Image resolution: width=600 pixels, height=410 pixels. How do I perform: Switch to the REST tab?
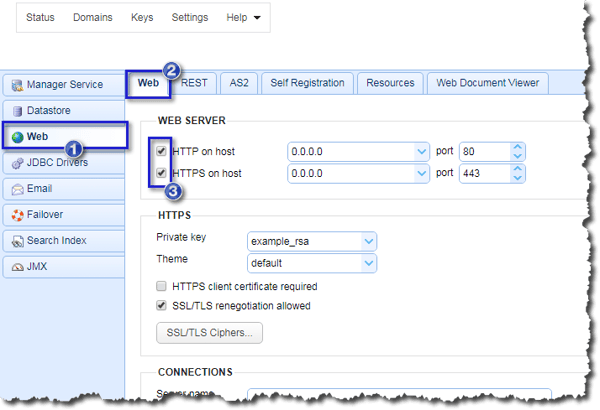click(194, 83)
